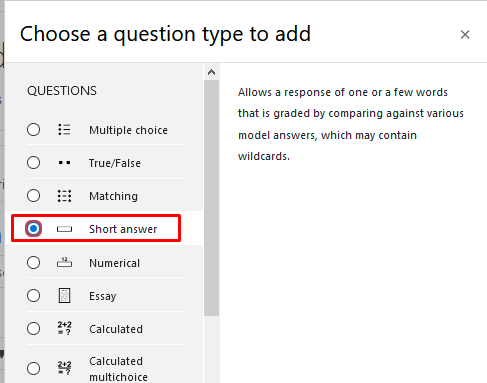Click the Calculated multichoice label
This screenshot has width=487, height=383.
[118, 369]
